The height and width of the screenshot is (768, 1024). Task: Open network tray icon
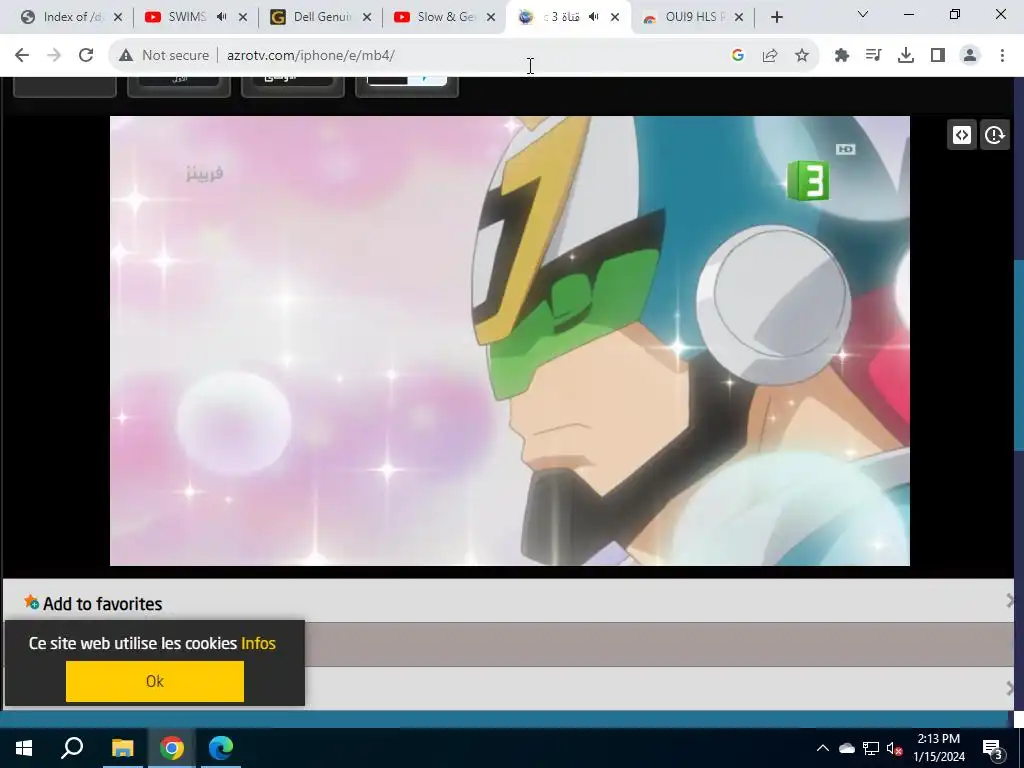[x=871, y=748]
